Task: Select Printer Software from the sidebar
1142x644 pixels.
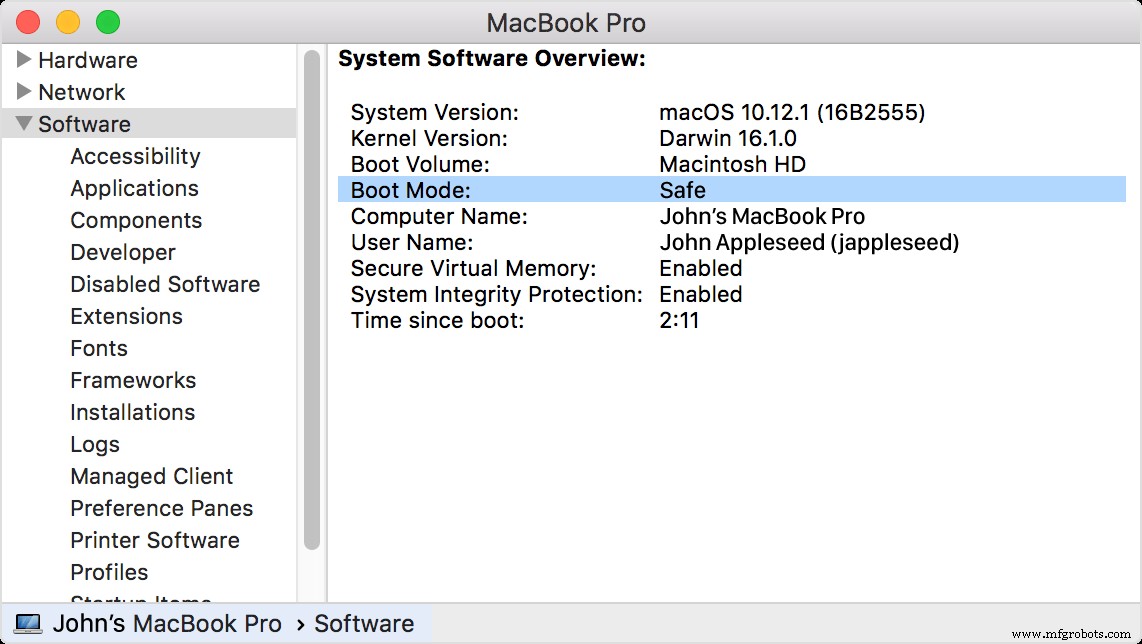Action: click(x=154, y=540)
